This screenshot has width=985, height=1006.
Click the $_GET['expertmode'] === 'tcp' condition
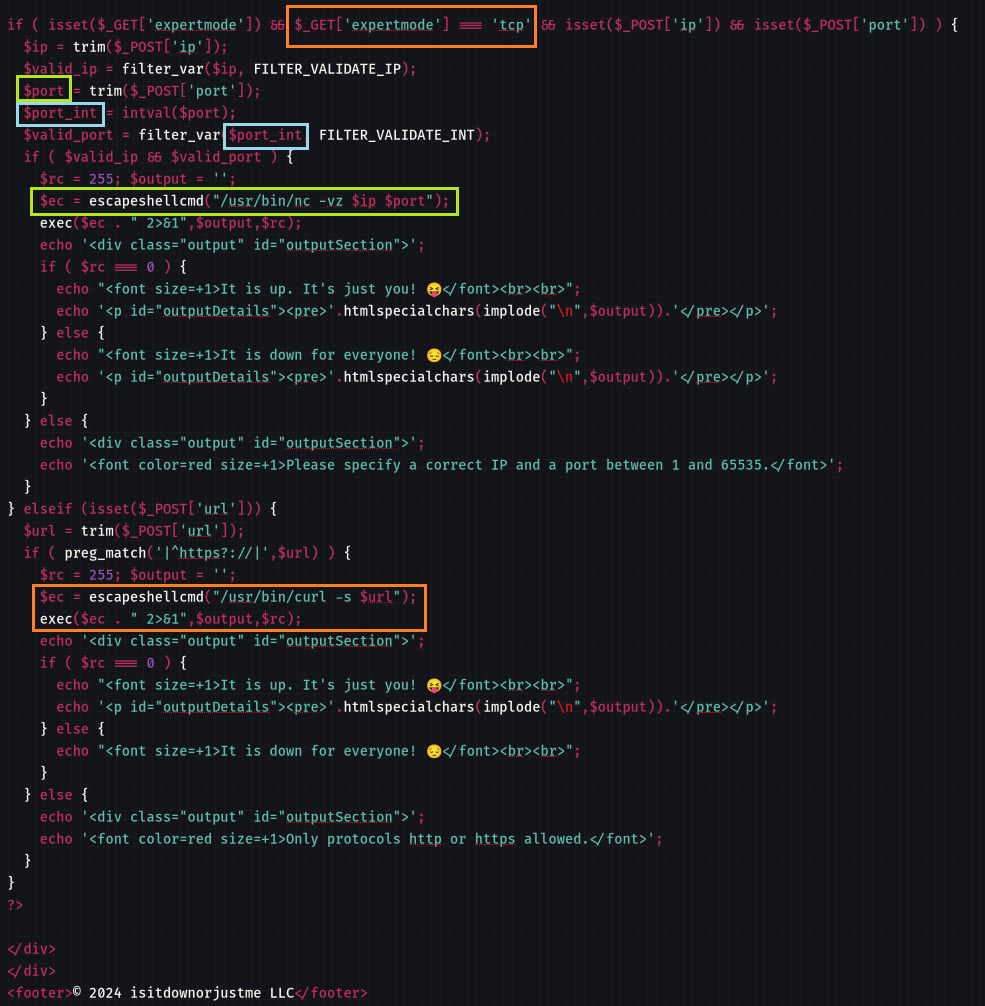coord(413,25)
